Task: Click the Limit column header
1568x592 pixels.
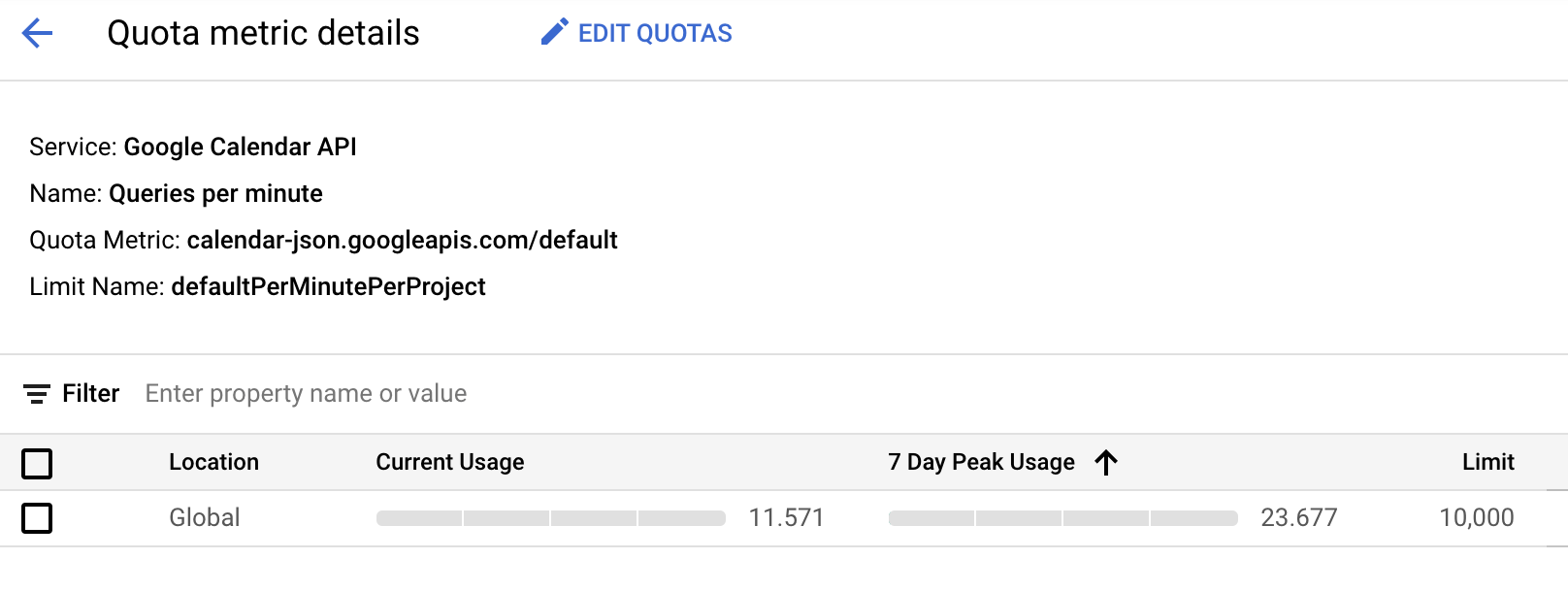Action: coord(1488,462)
